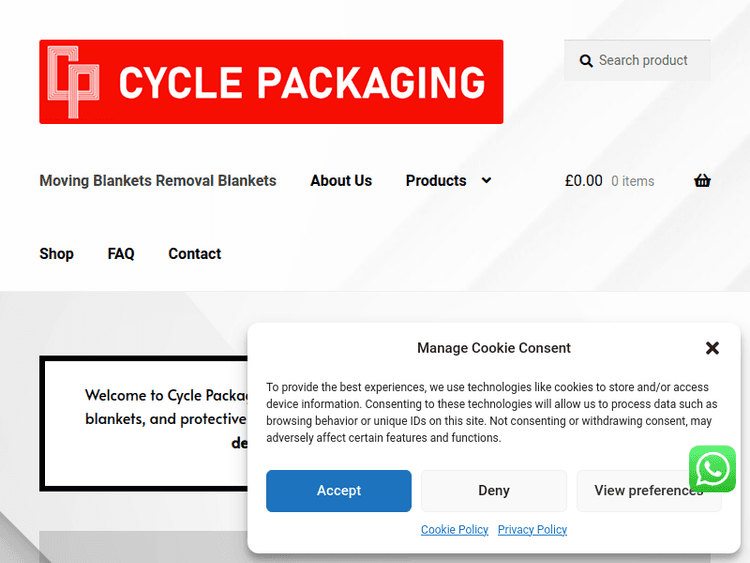Accept cookies

pyautogui.click(x=339, y=491)
